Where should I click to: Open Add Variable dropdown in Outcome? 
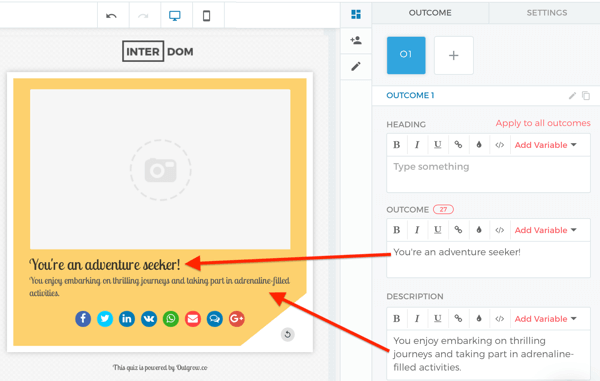click(x=545, y=230)
